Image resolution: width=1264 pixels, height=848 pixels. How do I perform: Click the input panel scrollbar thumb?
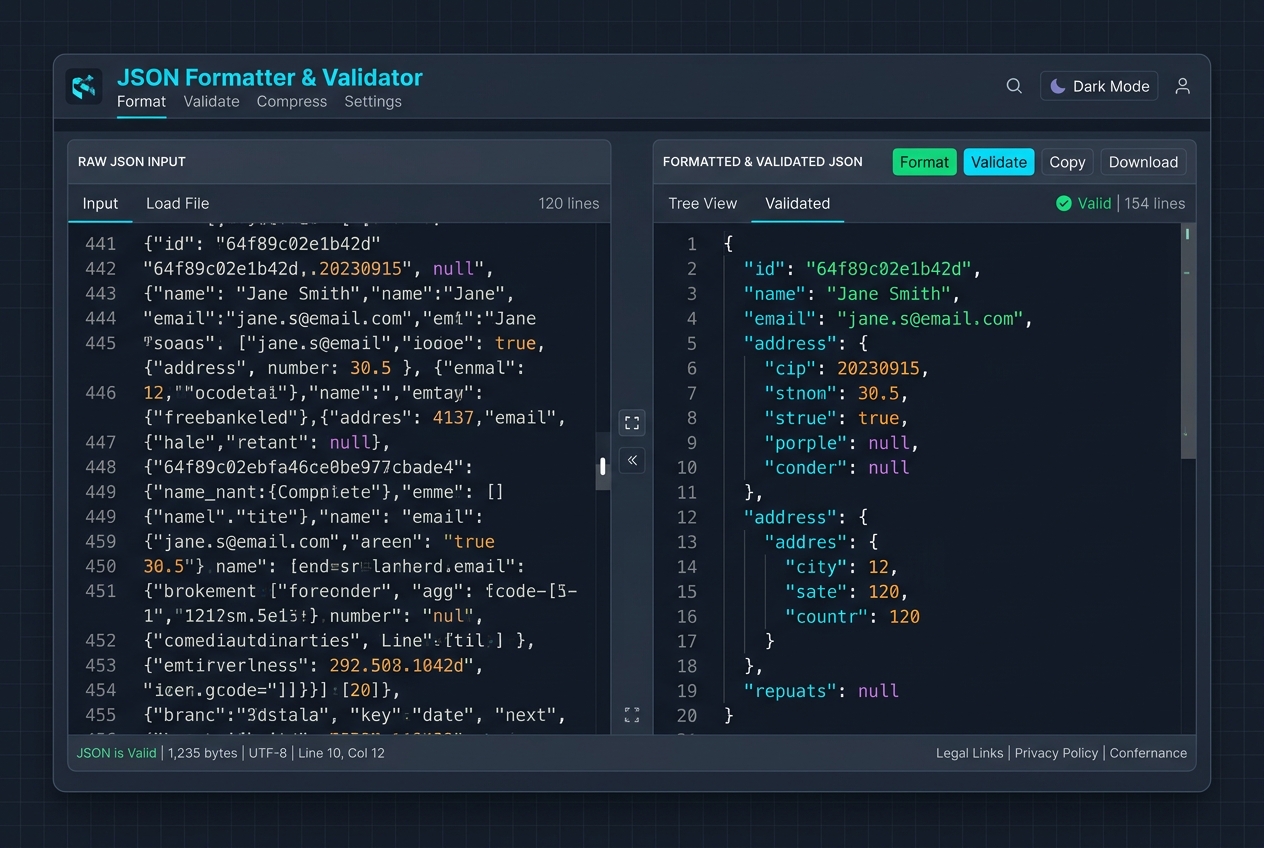[x=603, y=466]
